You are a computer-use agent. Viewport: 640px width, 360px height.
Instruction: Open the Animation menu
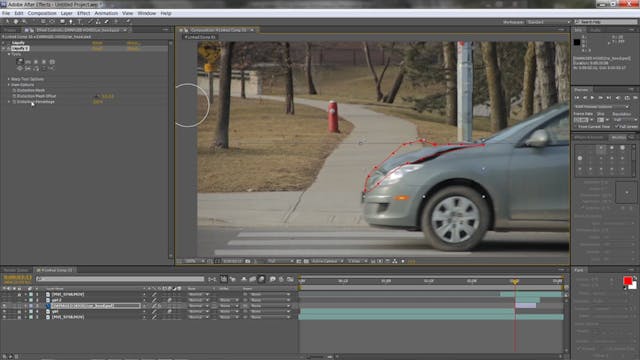(x=106, y=13)
